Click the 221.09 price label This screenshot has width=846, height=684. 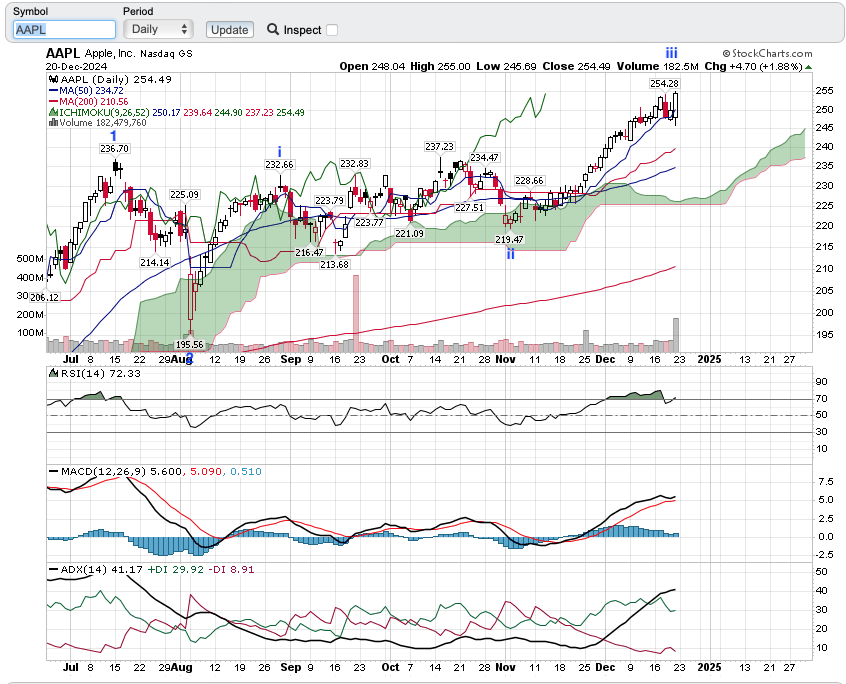[410, 234]
